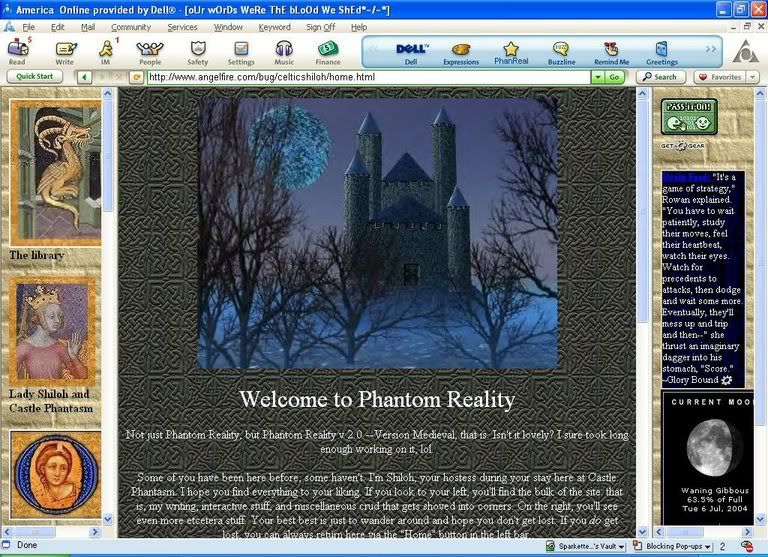Open the IM instant messenger icon
Viewport: 768px width, 557px height.
click(x=106, y=52)
